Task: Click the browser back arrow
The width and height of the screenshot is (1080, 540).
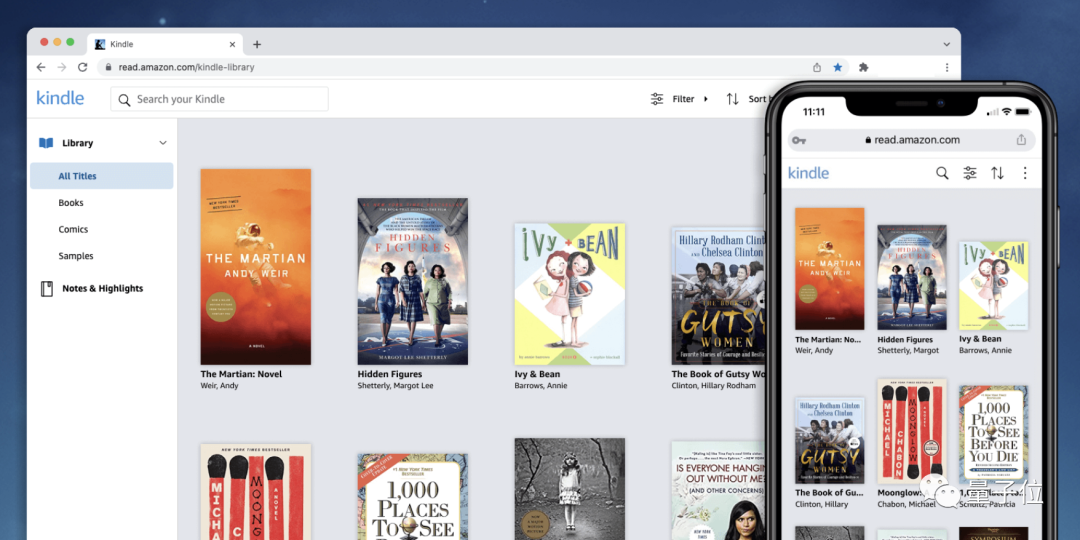Action: (41, 67)
